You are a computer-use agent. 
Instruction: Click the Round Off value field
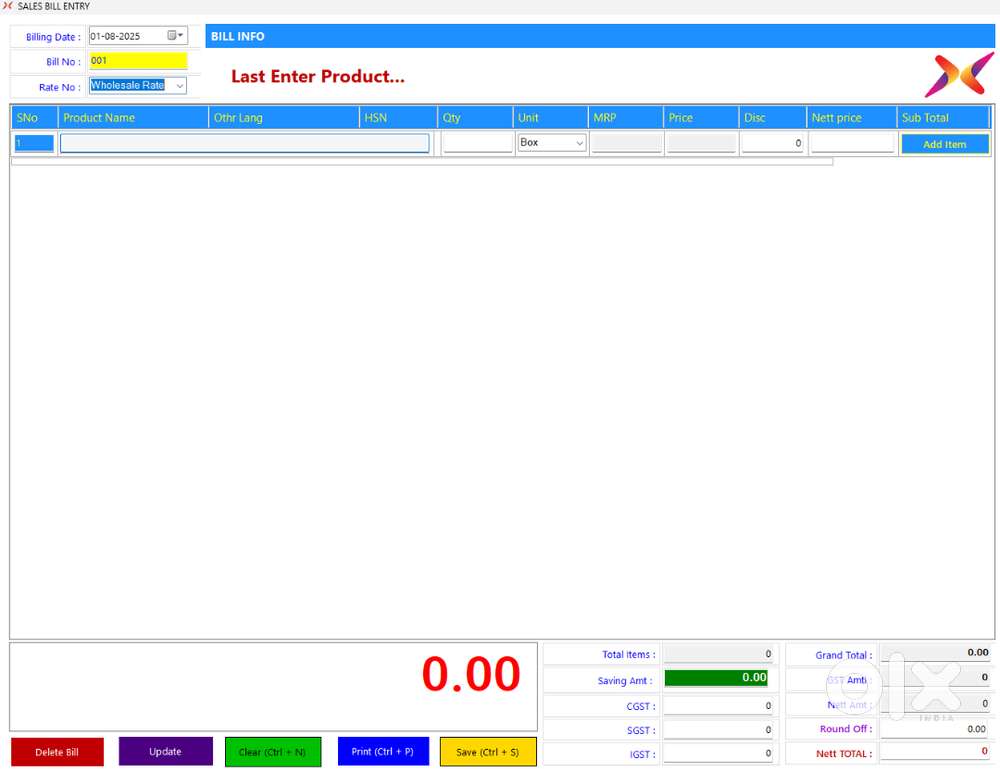click(935, 729)
